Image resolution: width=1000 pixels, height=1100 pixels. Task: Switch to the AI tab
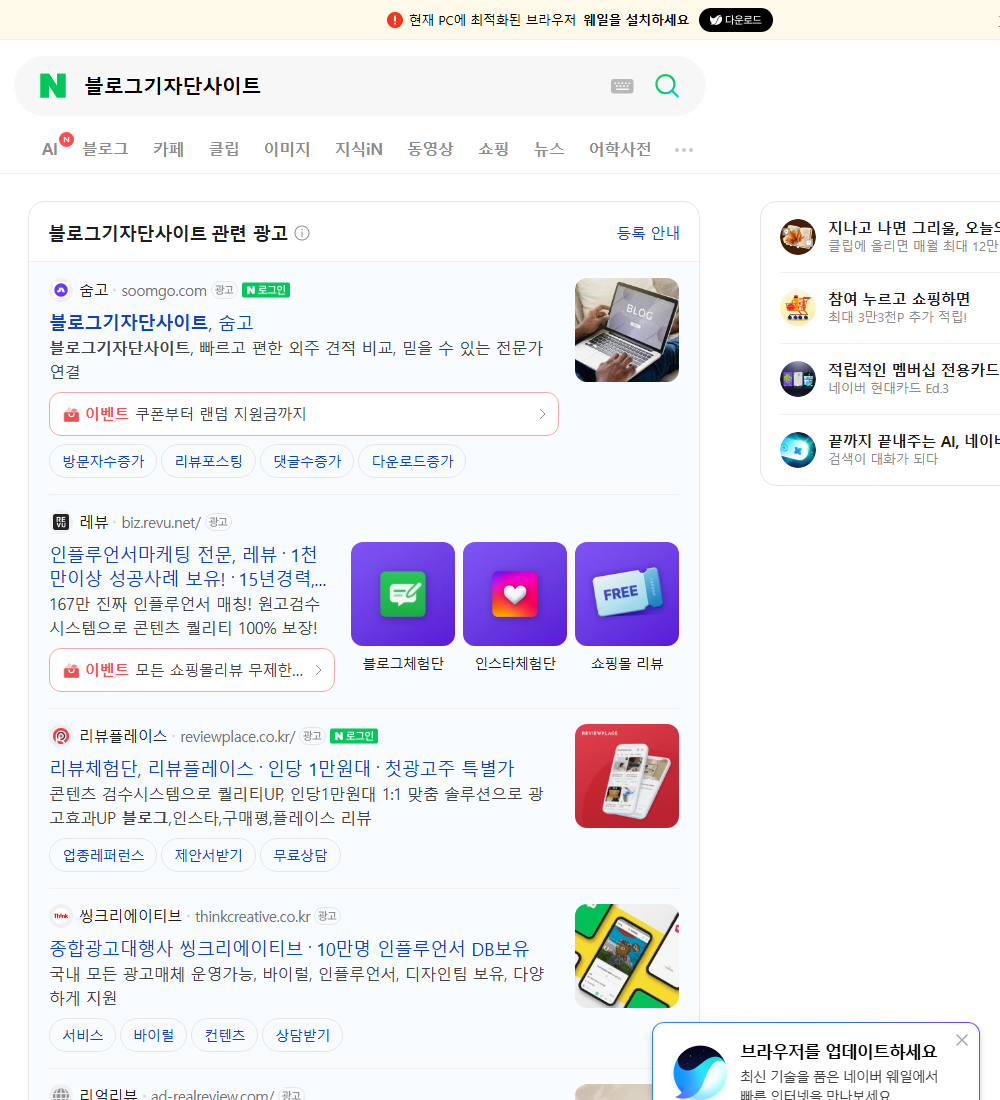coord(49,149)
